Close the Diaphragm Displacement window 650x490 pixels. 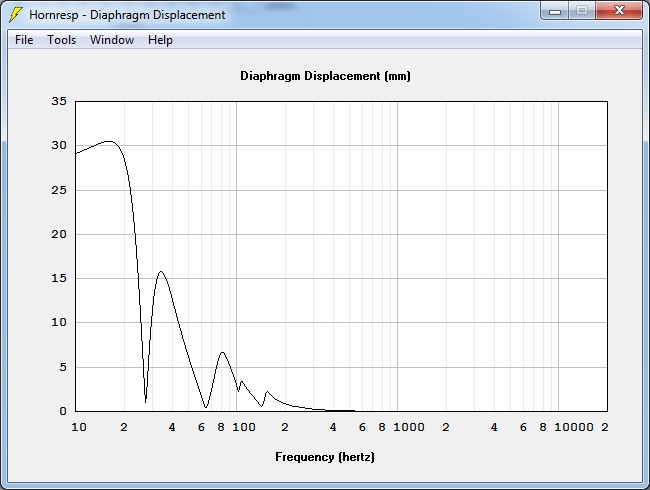(x=619, y=11)
